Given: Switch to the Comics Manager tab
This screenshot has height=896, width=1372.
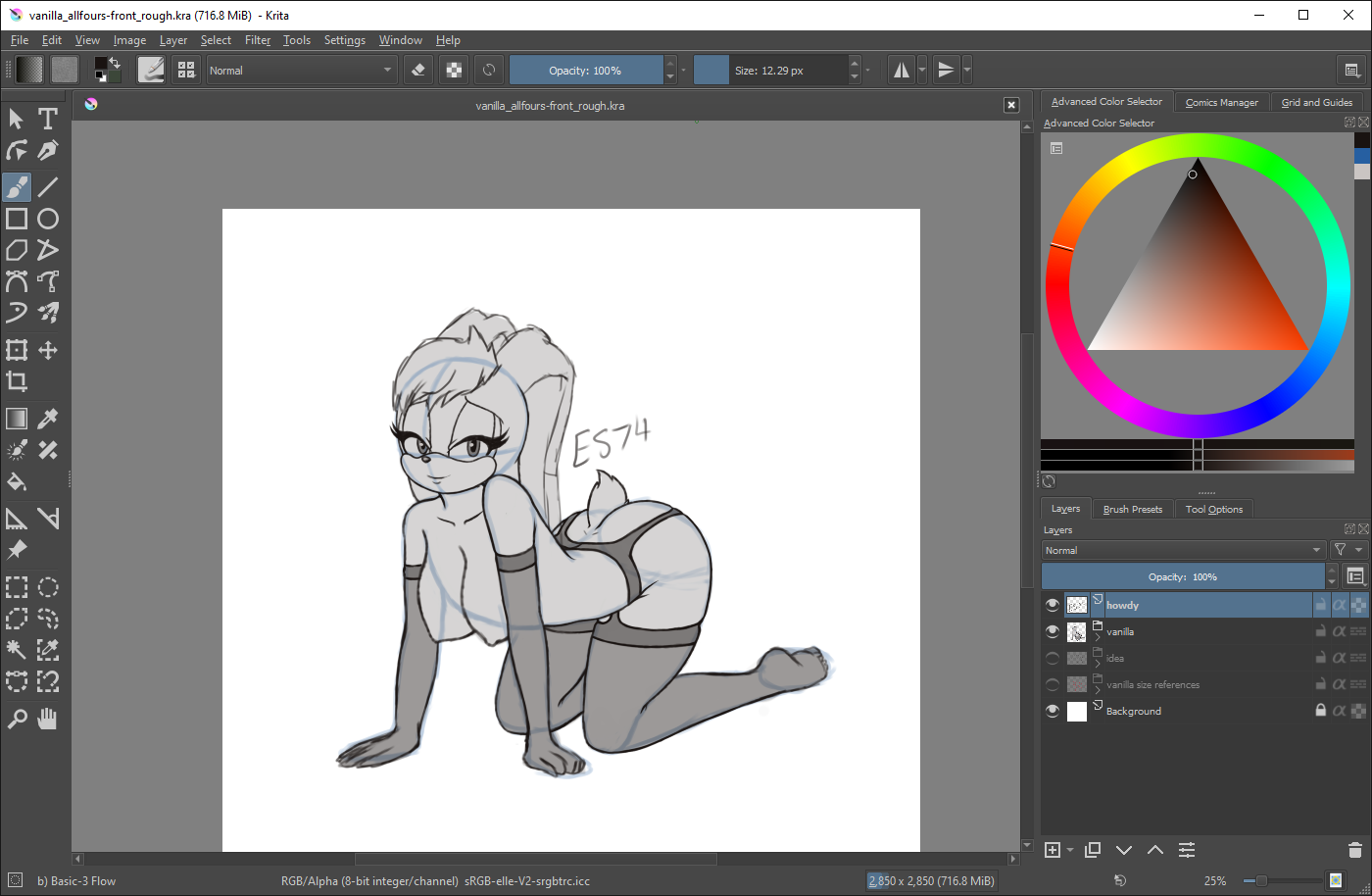Looking at the screenshot, I should [1221, 102].
